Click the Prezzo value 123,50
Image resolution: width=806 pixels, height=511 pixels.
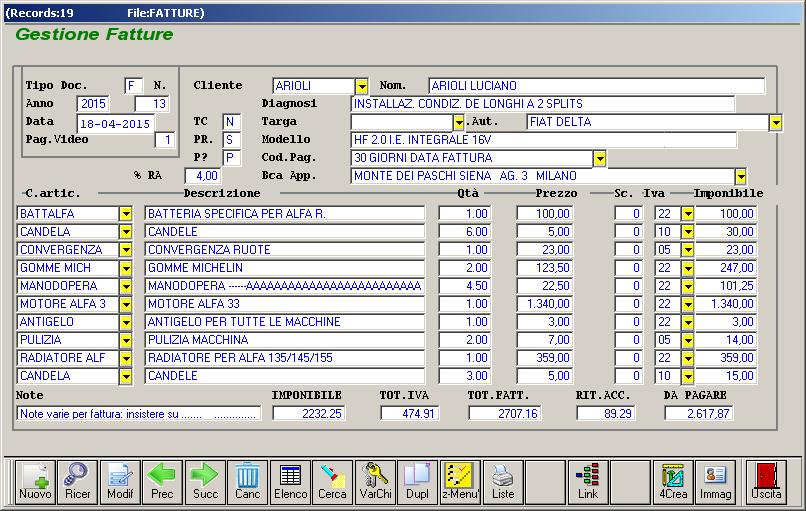point(545,268)
